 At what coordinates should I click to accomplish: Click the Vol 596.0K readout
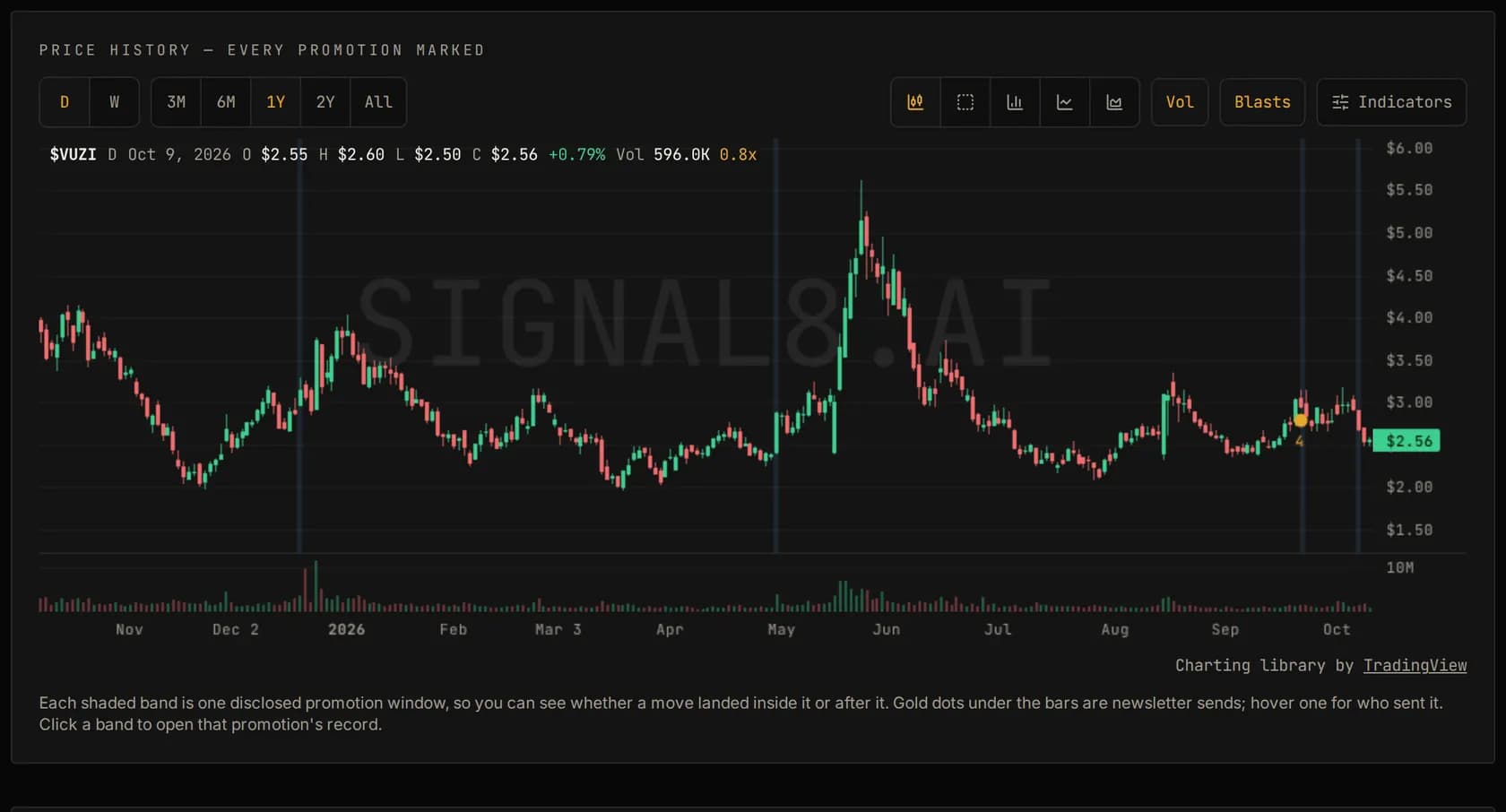point(662,154)
